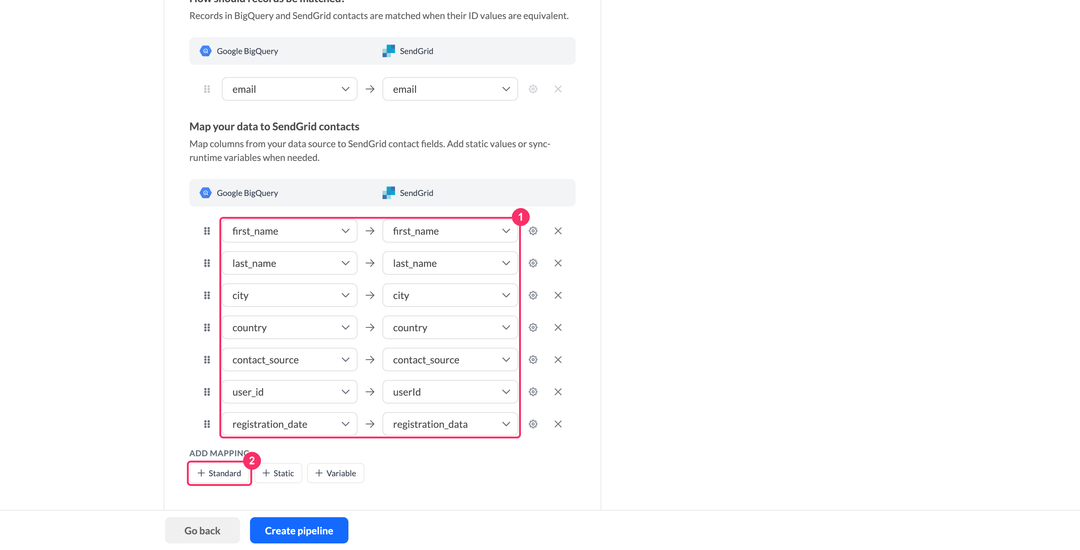Click 'Map your data to SendGrid contacts' heading

click(274, 127)
